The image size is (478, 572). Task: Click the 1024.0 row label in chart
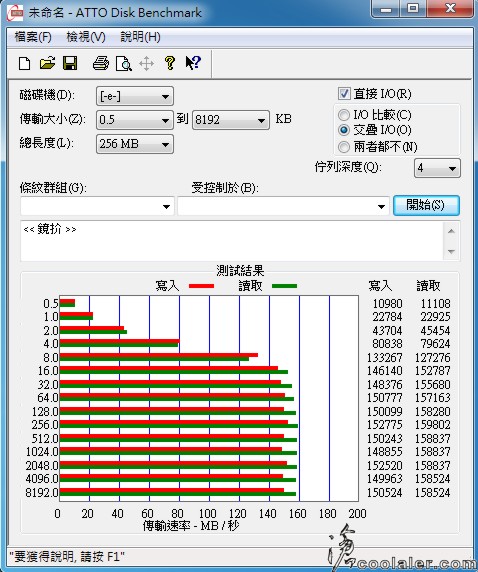[x=42, y=452]
